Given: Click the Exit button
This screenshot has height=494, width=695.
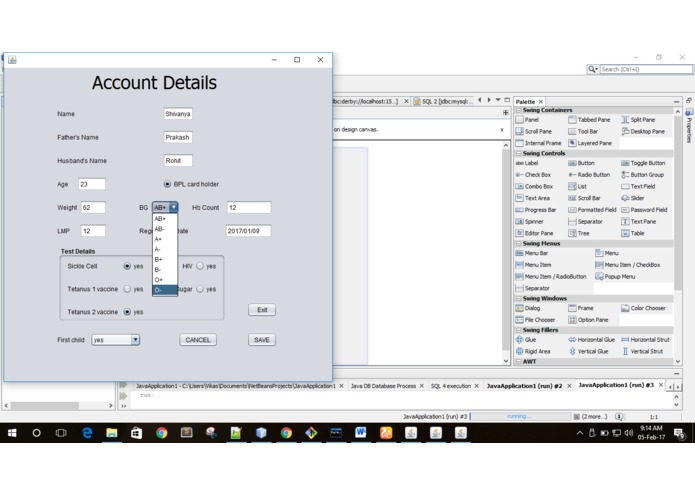Looking at the screenshot, I should [x=262, y=310].
